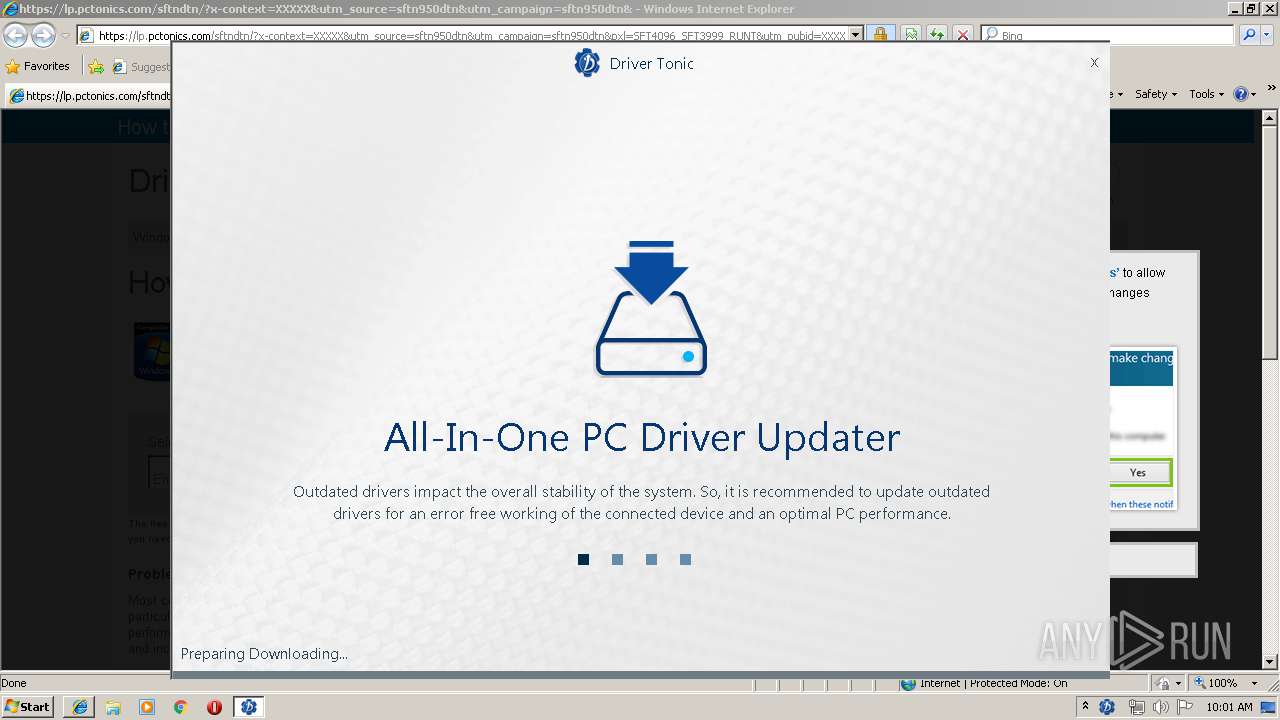Go forward in Internet Explorer
The width and height of the screenshot is (1280, 720).
43,35
